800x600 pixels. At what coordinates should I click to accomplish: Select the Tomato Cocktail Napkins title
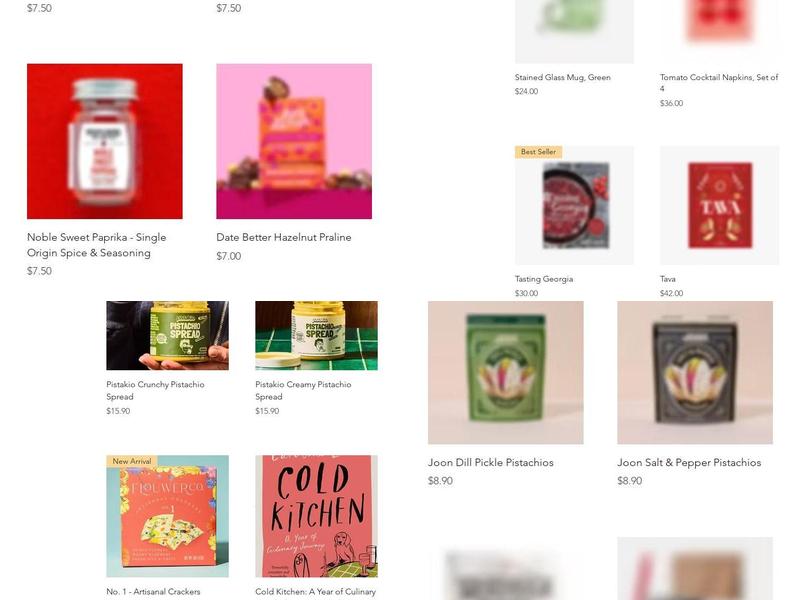pos(719,83)
